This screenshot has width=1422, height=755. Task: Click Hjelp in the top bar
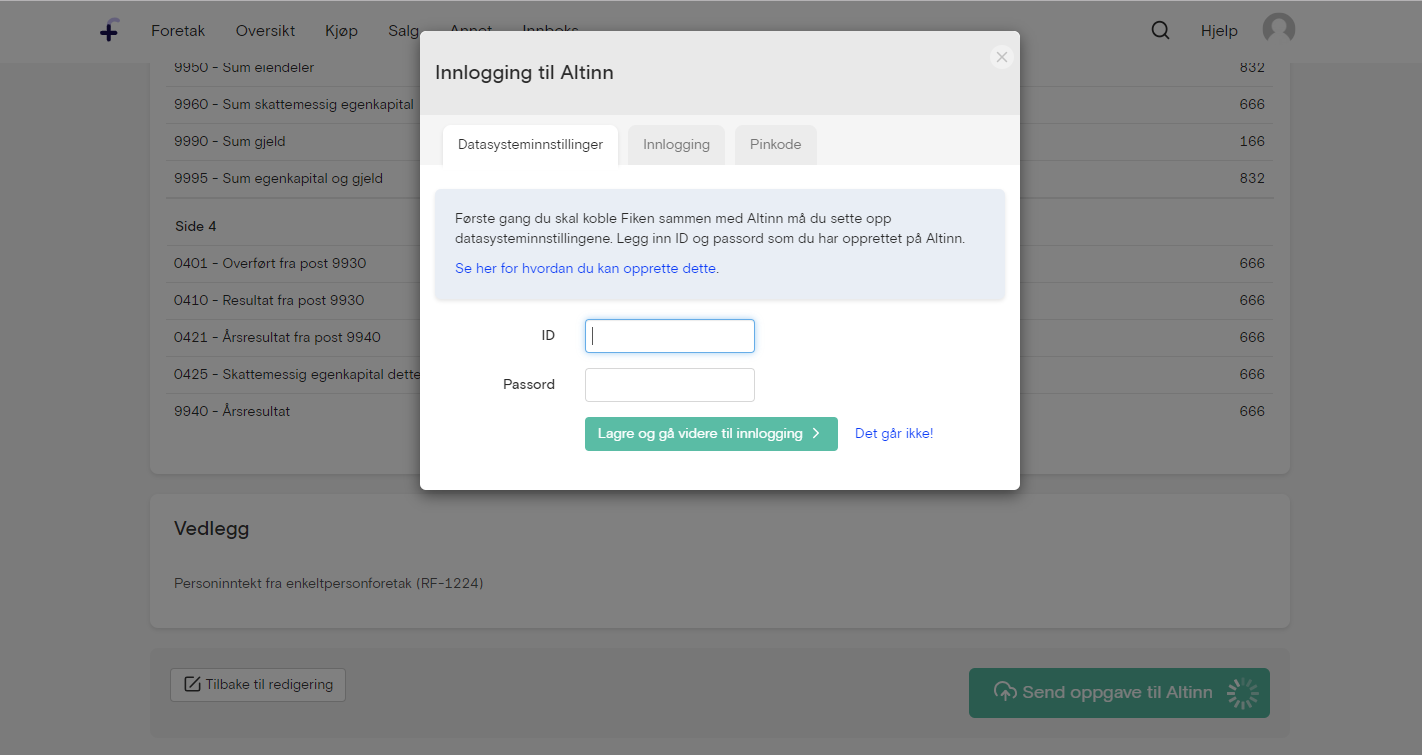click(1219, 31)
